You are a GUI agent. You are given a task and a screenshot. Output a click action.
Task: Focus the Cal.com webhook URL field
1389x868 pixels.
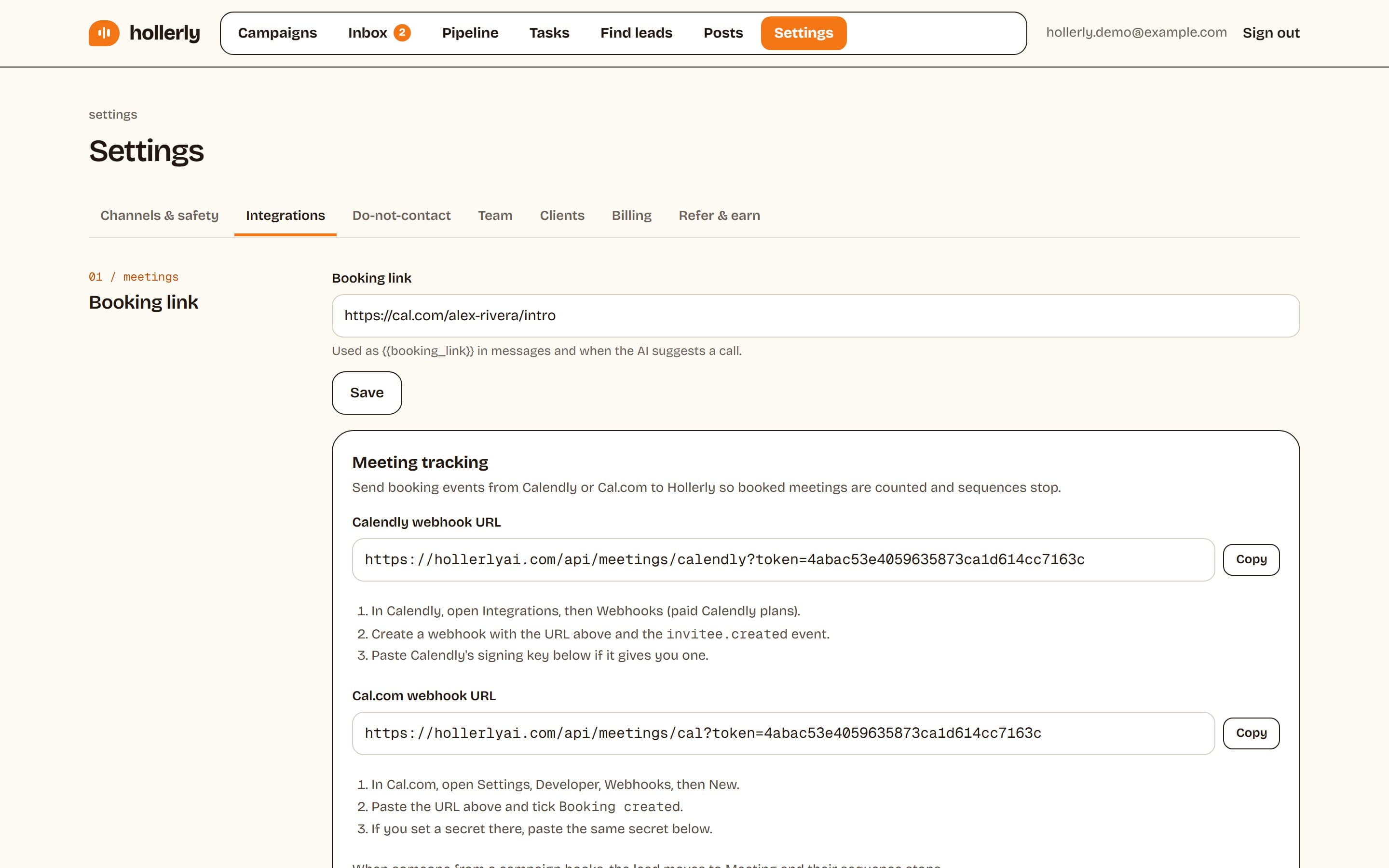(x=783, y=733)
